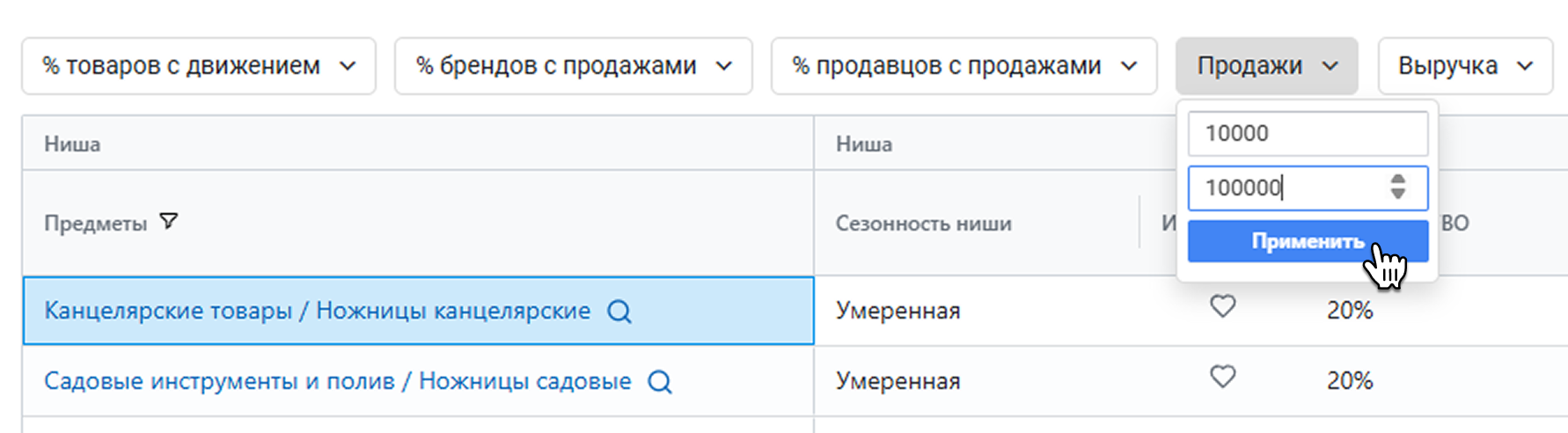
Task: Open the Выручка filter dropdown
Action: (x=1466, y=66)
